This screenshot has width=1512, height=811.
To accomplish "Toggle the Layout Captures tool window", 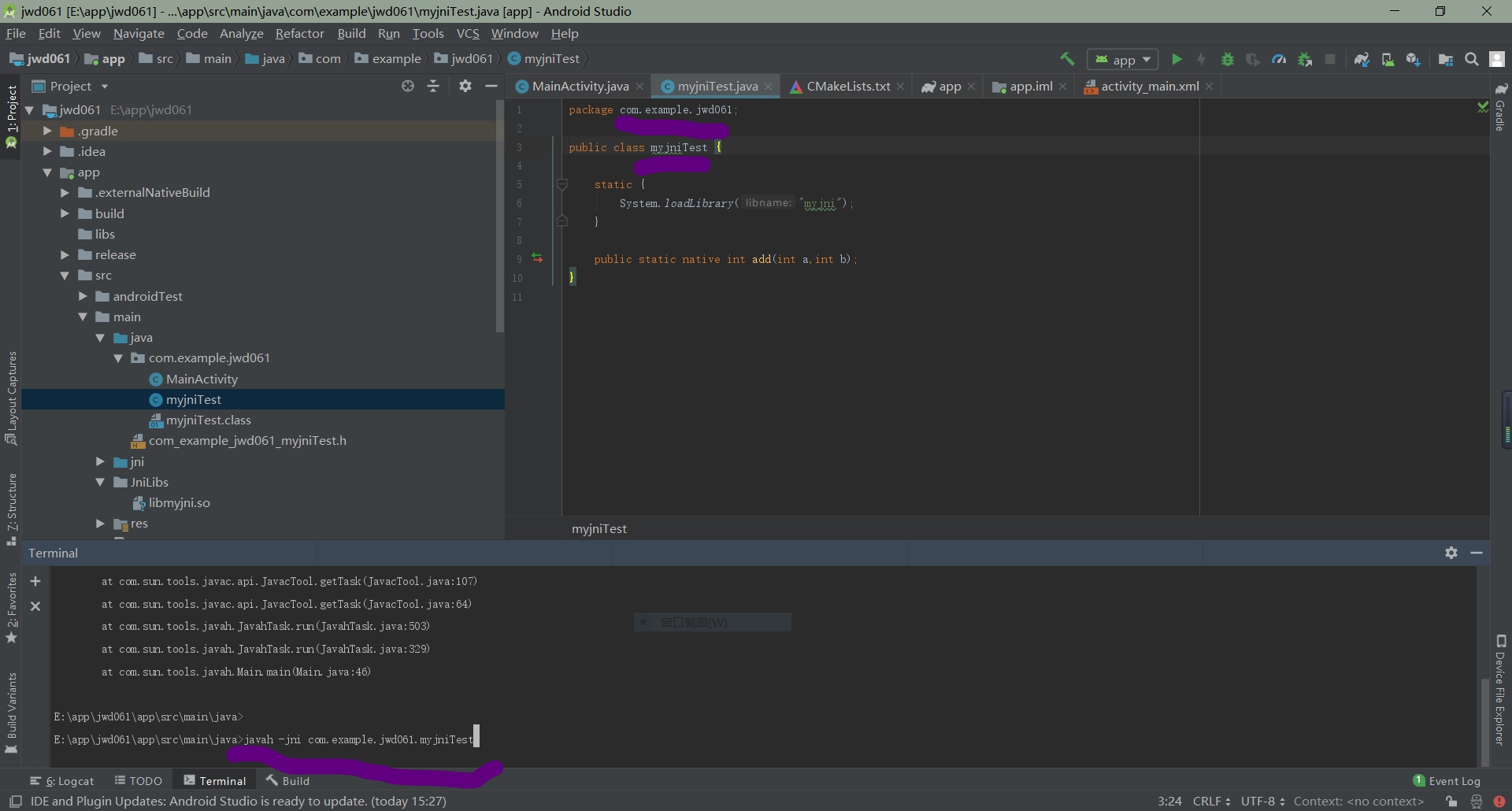I will (x=11, y=398).
